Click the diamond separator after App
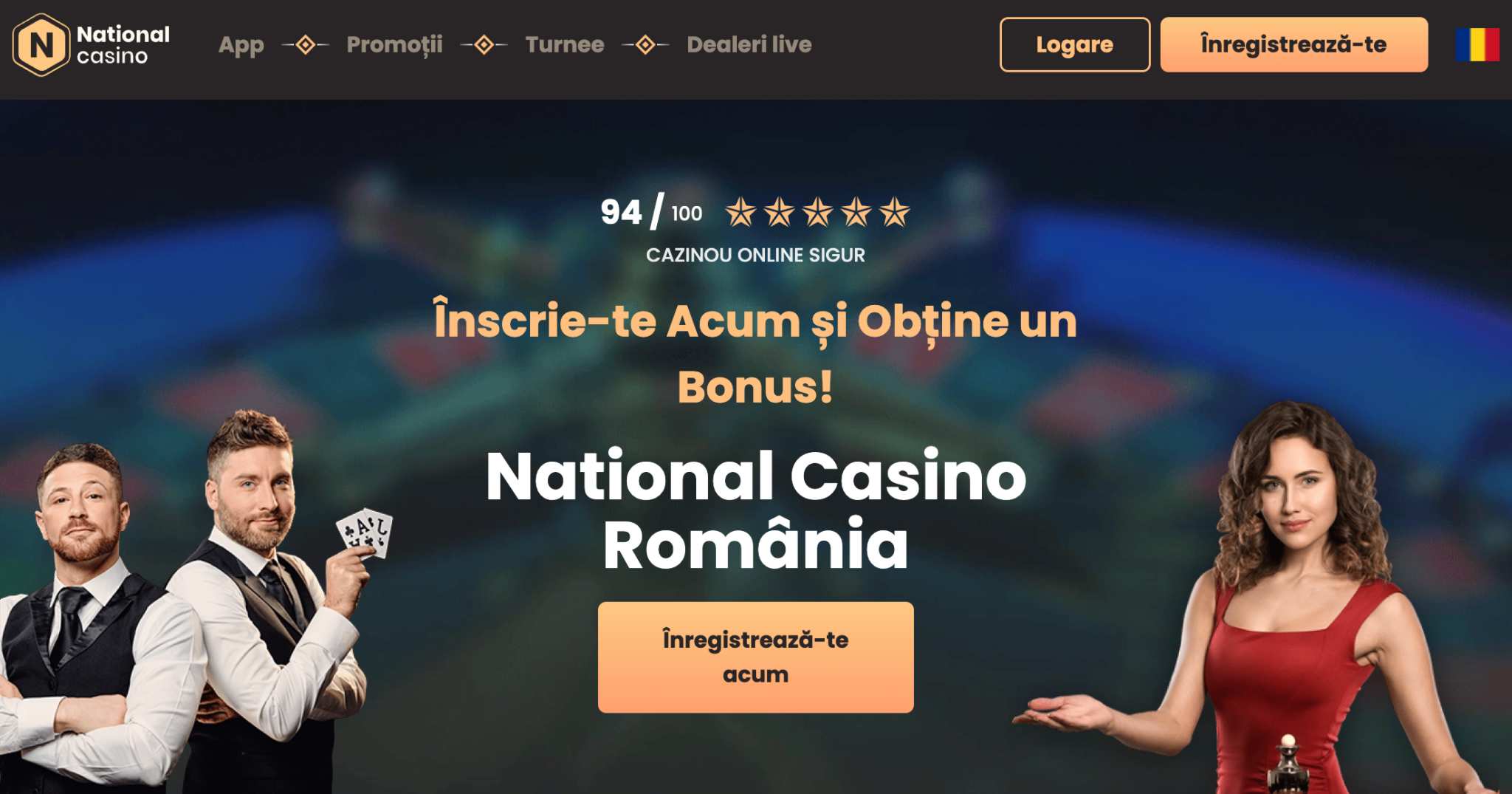Image resolution: width=1512 pixels, height=794 pixels. [x=306, y=45]
